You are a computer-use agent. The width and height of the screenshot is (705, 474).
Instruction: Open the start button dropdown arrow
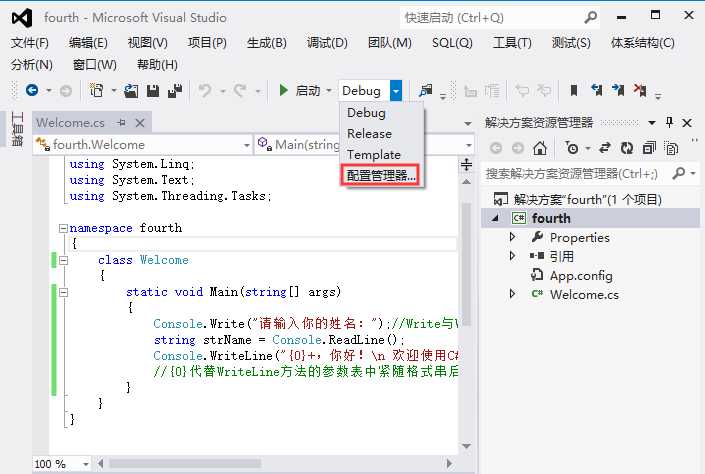click(329, 91)
